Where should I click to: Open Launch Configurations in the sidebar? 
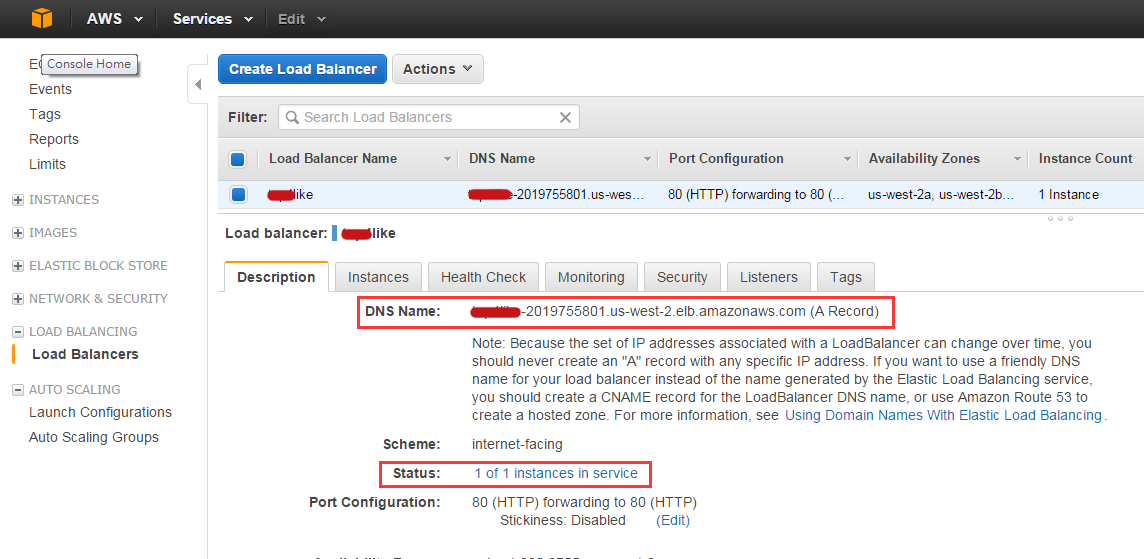point(100,412)
